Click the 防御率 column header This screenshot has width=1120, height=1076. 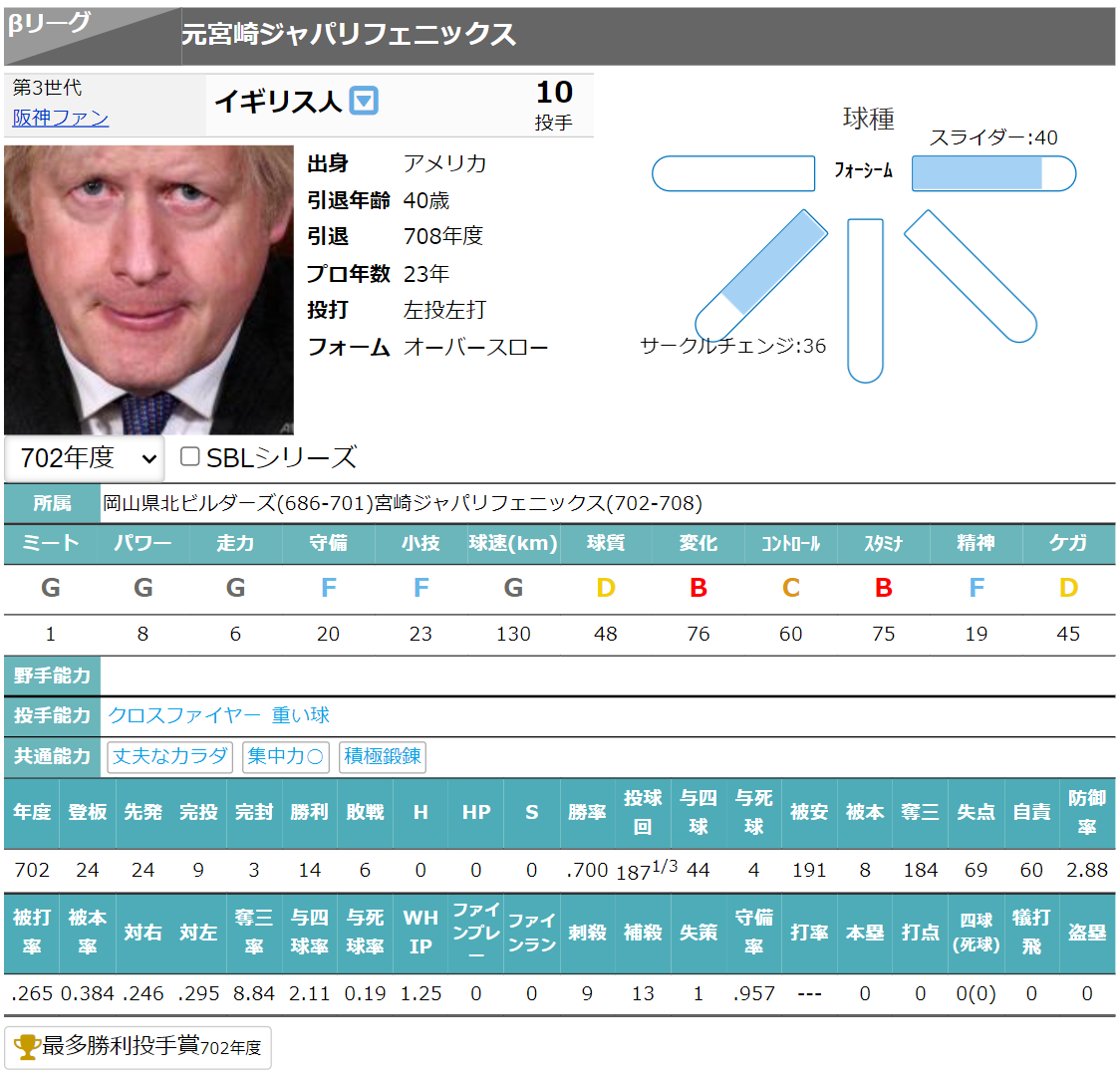[1086, 812]
